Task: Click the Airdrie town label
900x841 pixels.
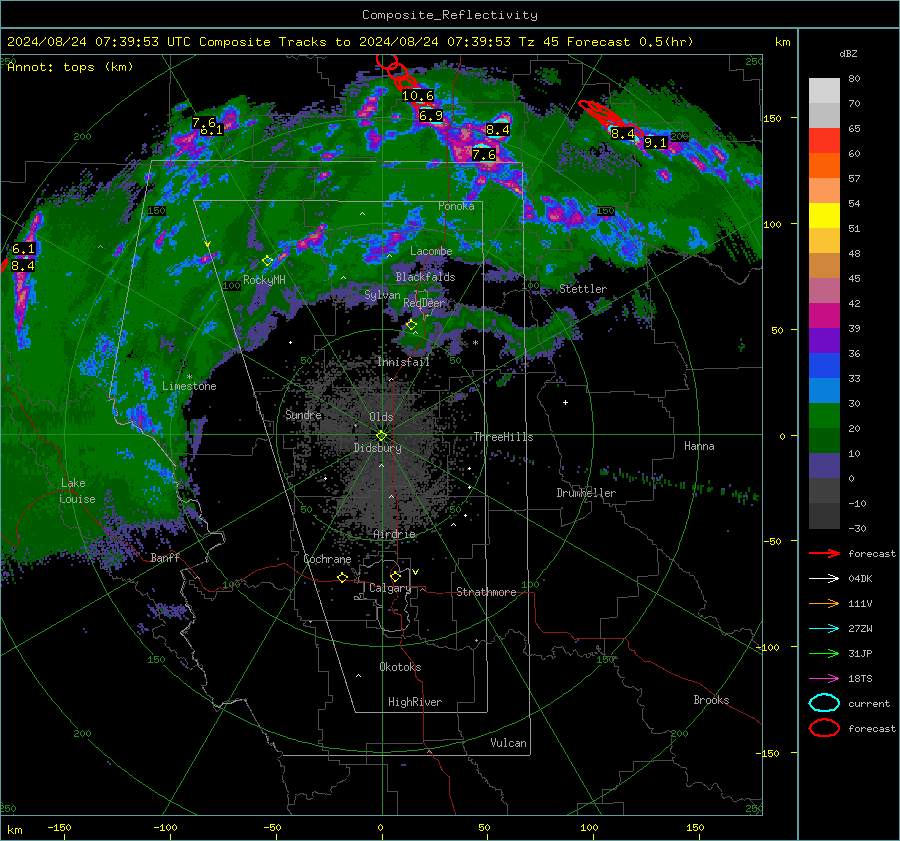Action: click(x=394, y=534)
